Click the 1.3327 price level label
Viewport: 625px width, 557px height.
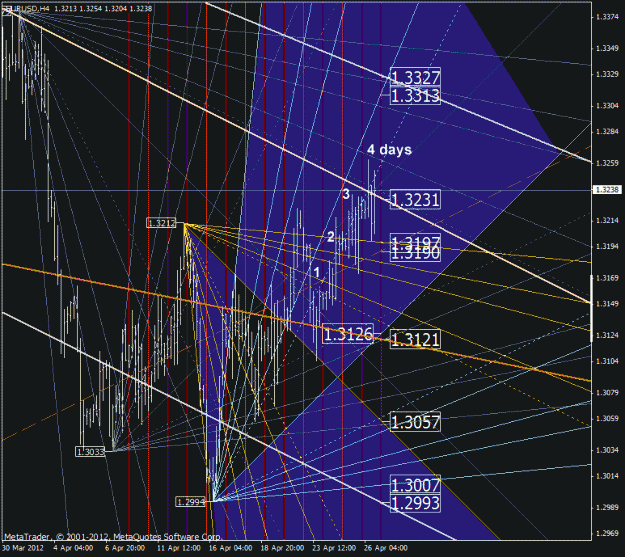pos(415,77)
